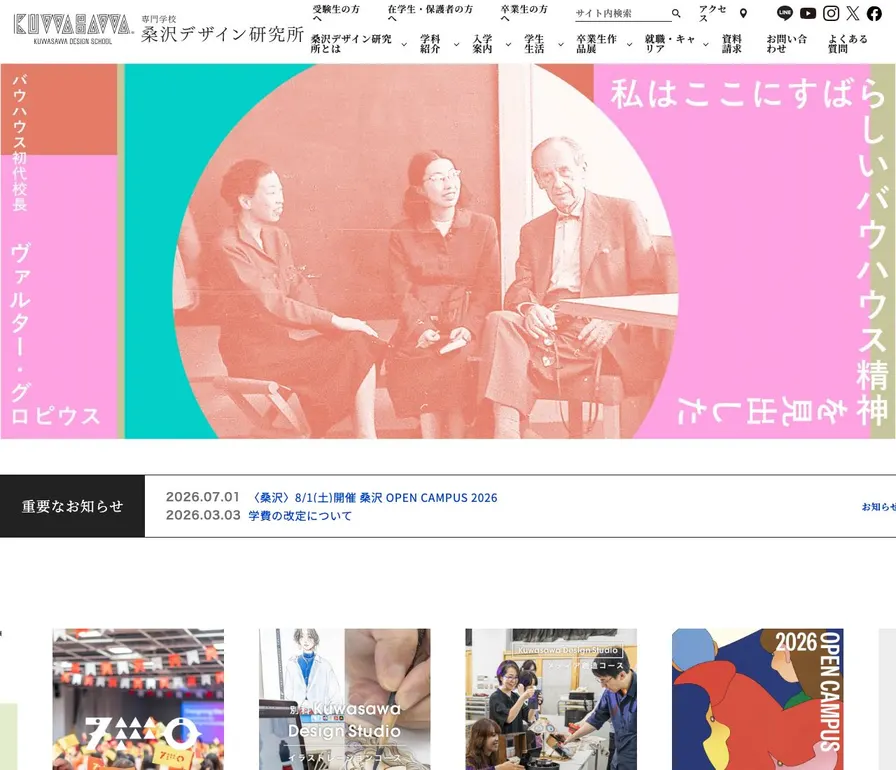The width and height of the screenshot is (896, 770).
Task: Open the 学科紹介 menu item
Action: click(x=430, y=44)
